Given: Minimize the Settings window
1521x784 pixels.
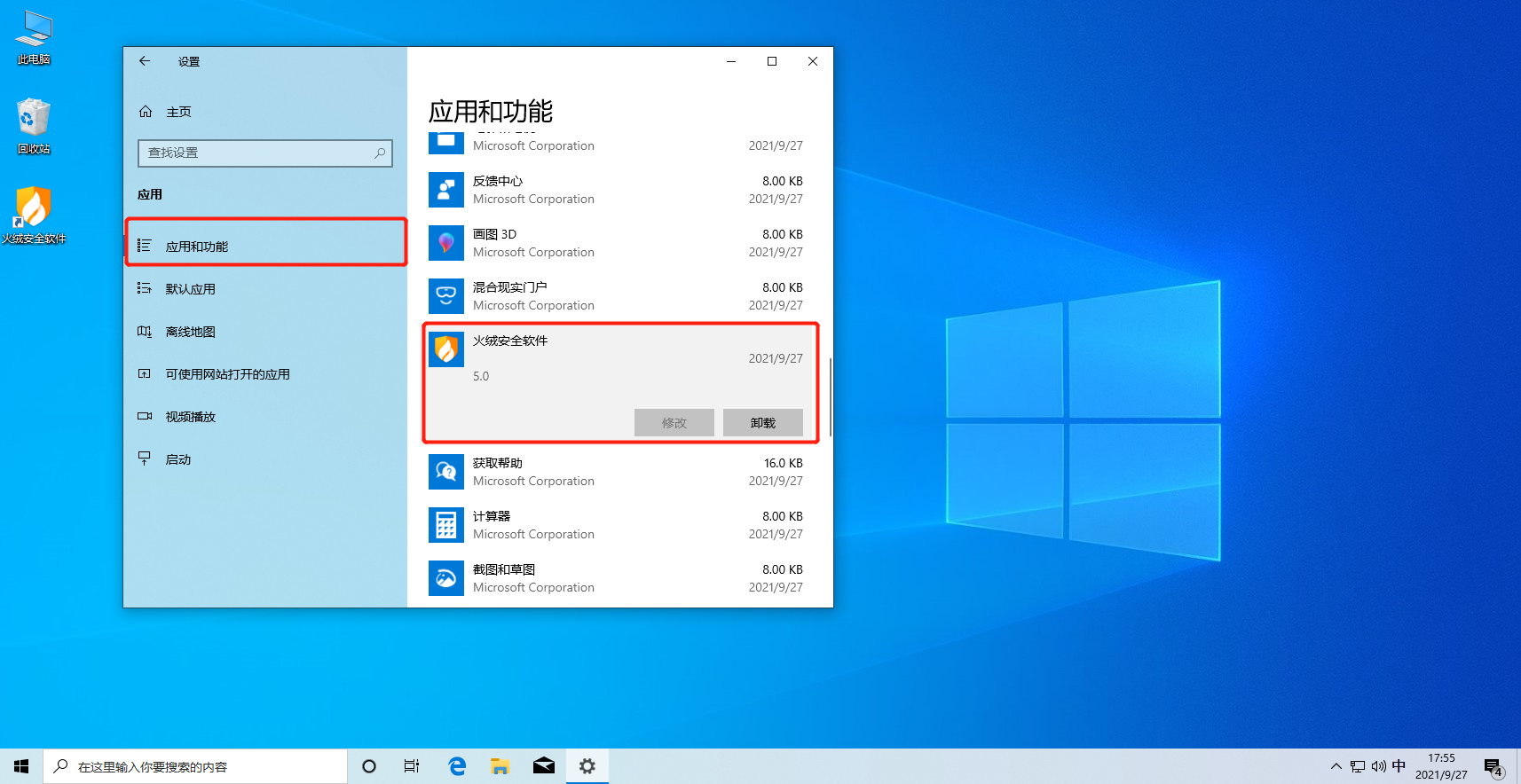Looking at the screenshot, I should click(731, 61).
